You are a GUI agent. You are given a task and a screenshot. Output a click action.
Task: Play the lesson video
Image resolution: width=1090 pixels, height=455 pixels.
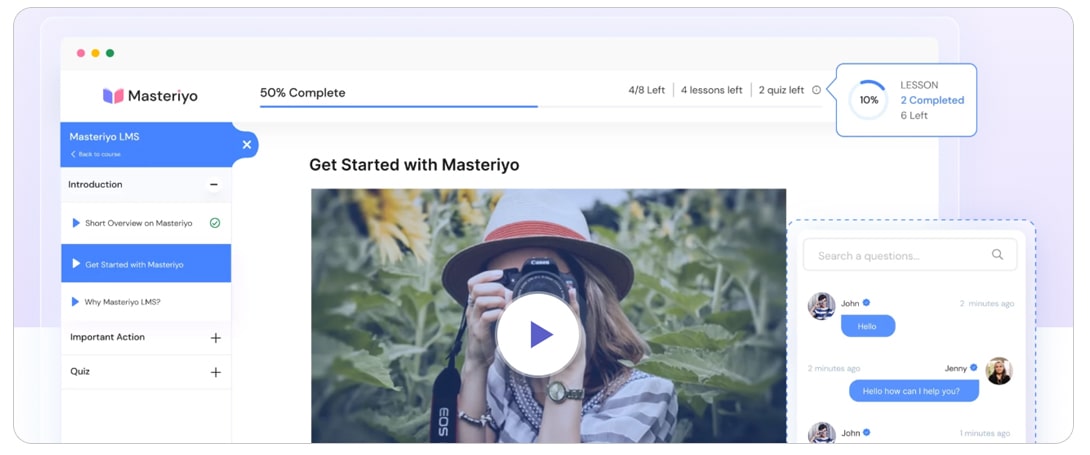pos(538,335)
